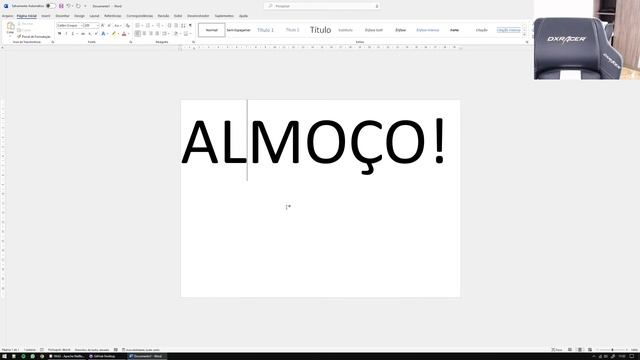Click the Save icon in title bar

point(61,6)
